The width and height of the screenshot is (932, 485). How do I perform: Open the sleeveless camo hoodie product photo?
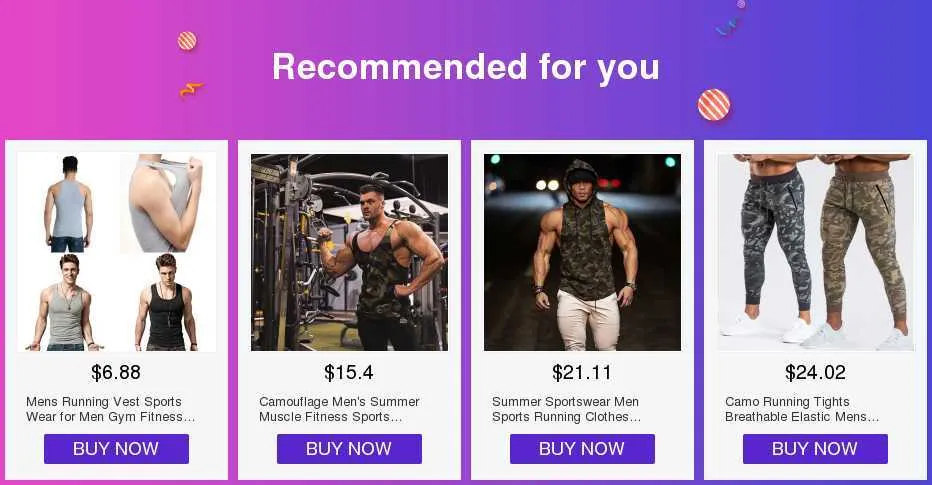(582, 252)
